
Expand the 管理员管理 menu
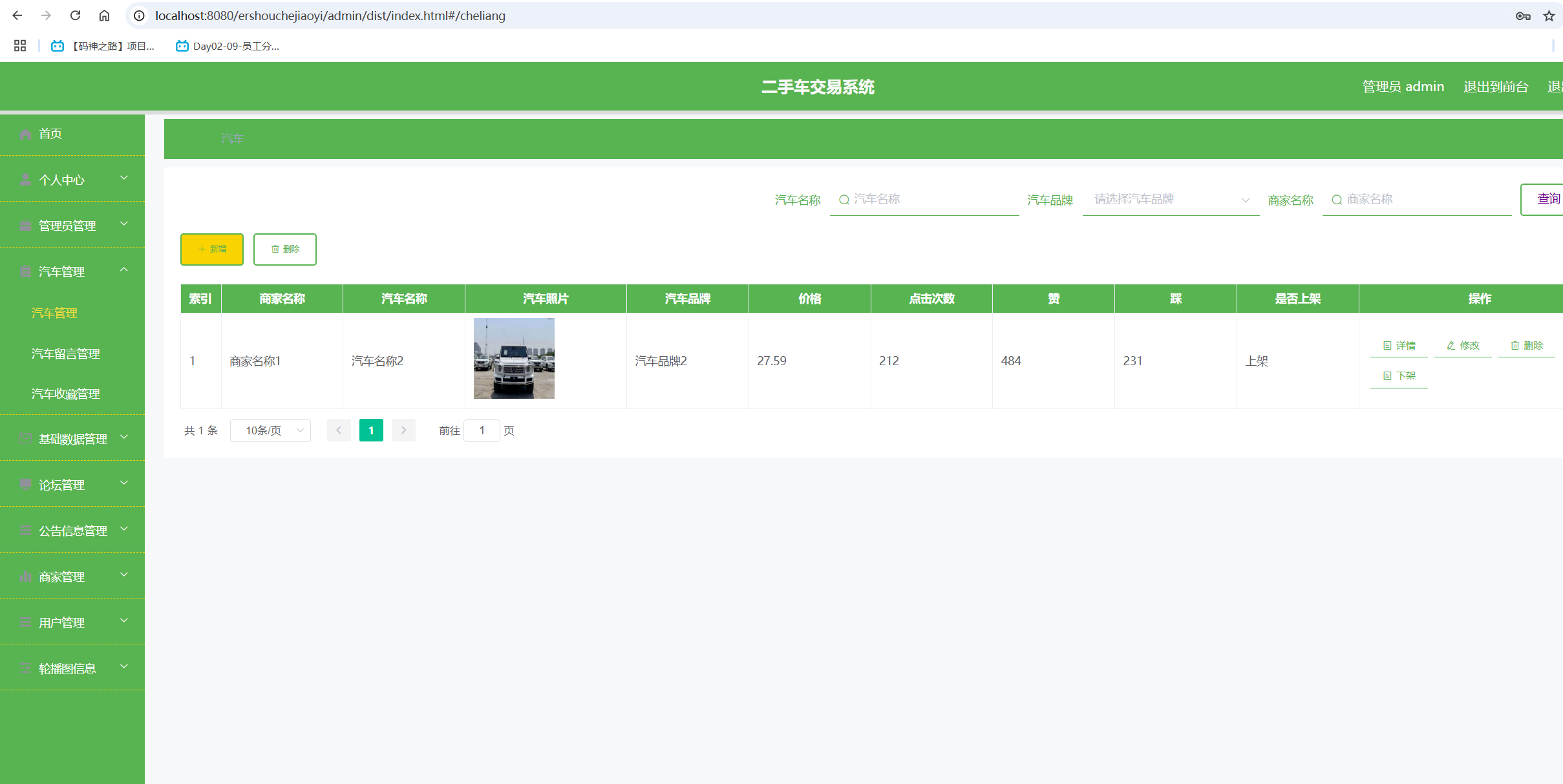click(72, 226)
